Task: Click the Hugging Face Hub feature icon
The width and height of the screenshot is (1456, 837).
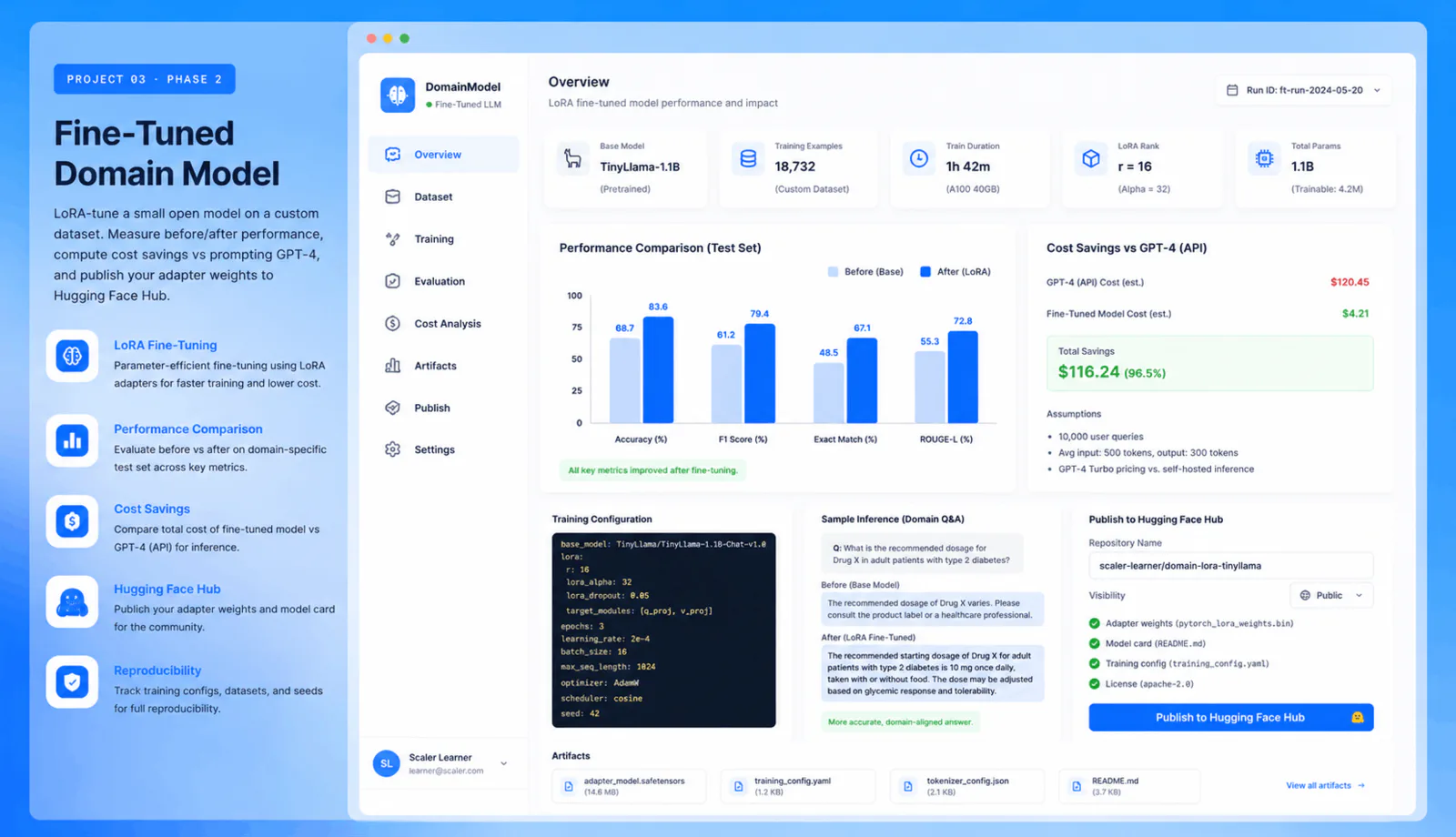Action: click(72, 601)
